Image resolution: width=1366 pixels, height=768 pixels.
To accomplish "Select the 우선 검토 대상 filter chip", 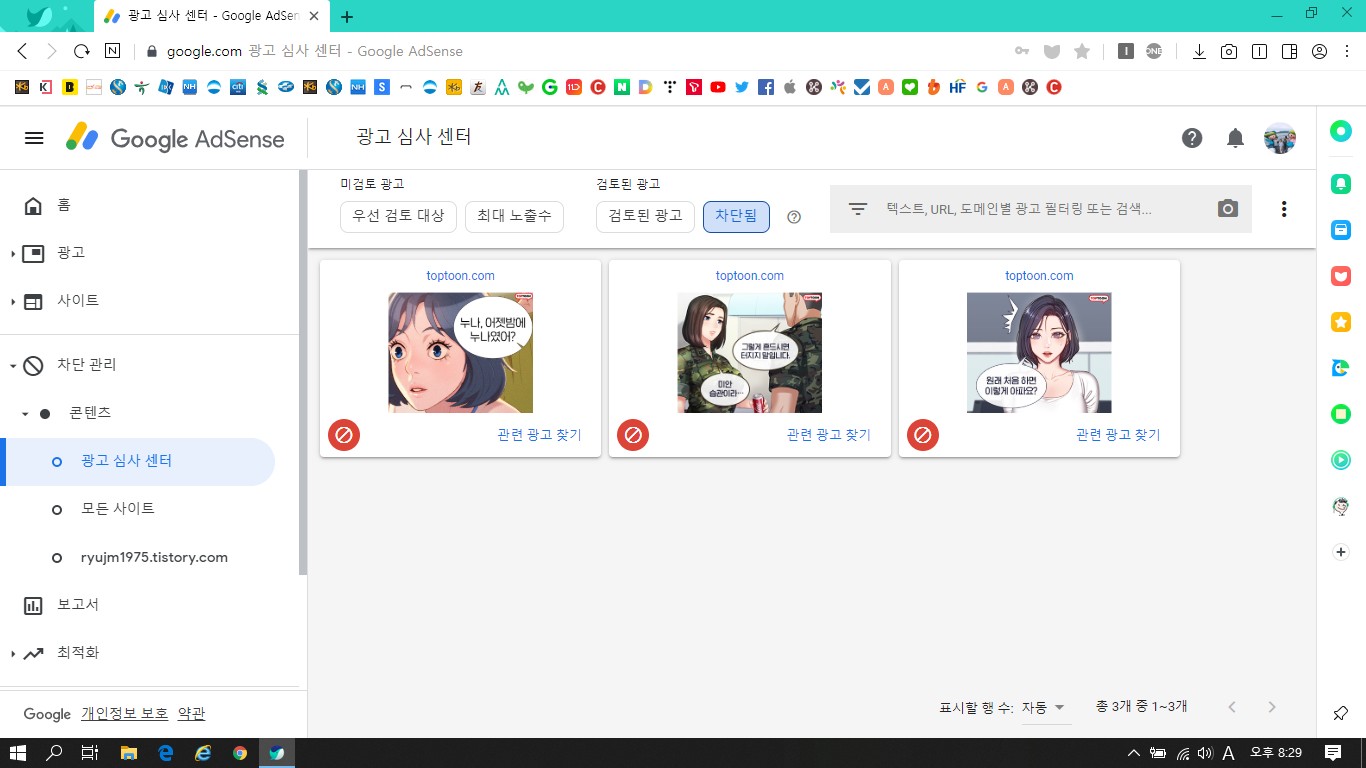I will coord(399,217).
